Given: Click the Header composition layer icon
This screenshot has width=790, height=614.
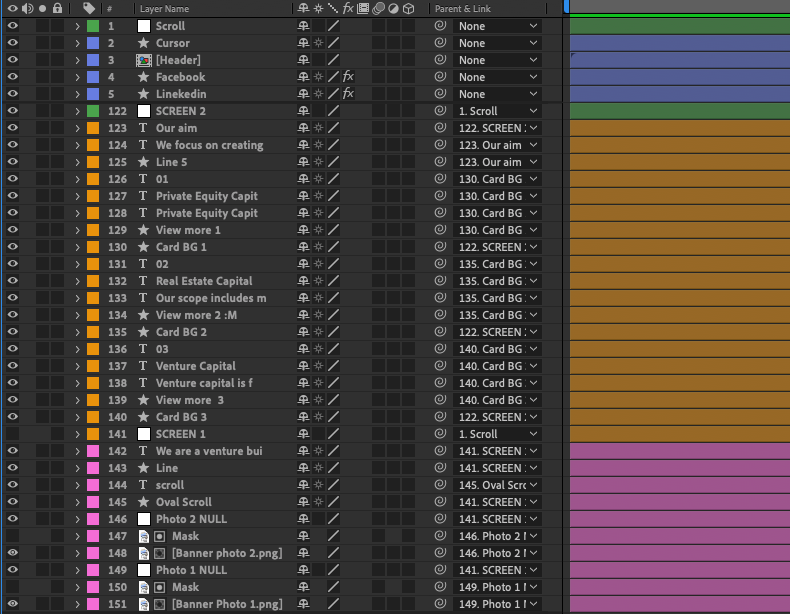Looking at the screenshot, I should 144,60.
